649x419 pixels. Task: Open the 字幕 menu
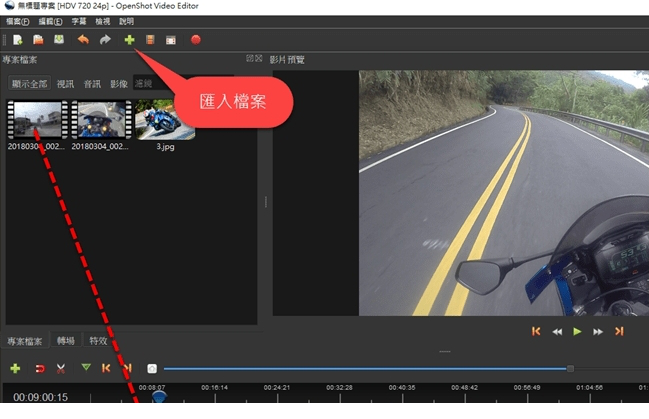pos(79,22)
